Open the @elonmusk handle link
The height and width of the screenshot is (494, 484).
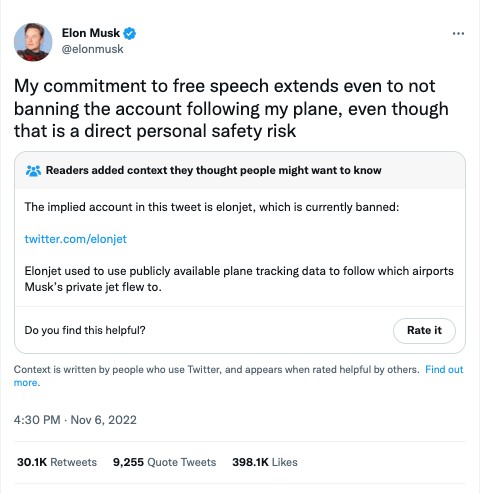click(93, 49)
